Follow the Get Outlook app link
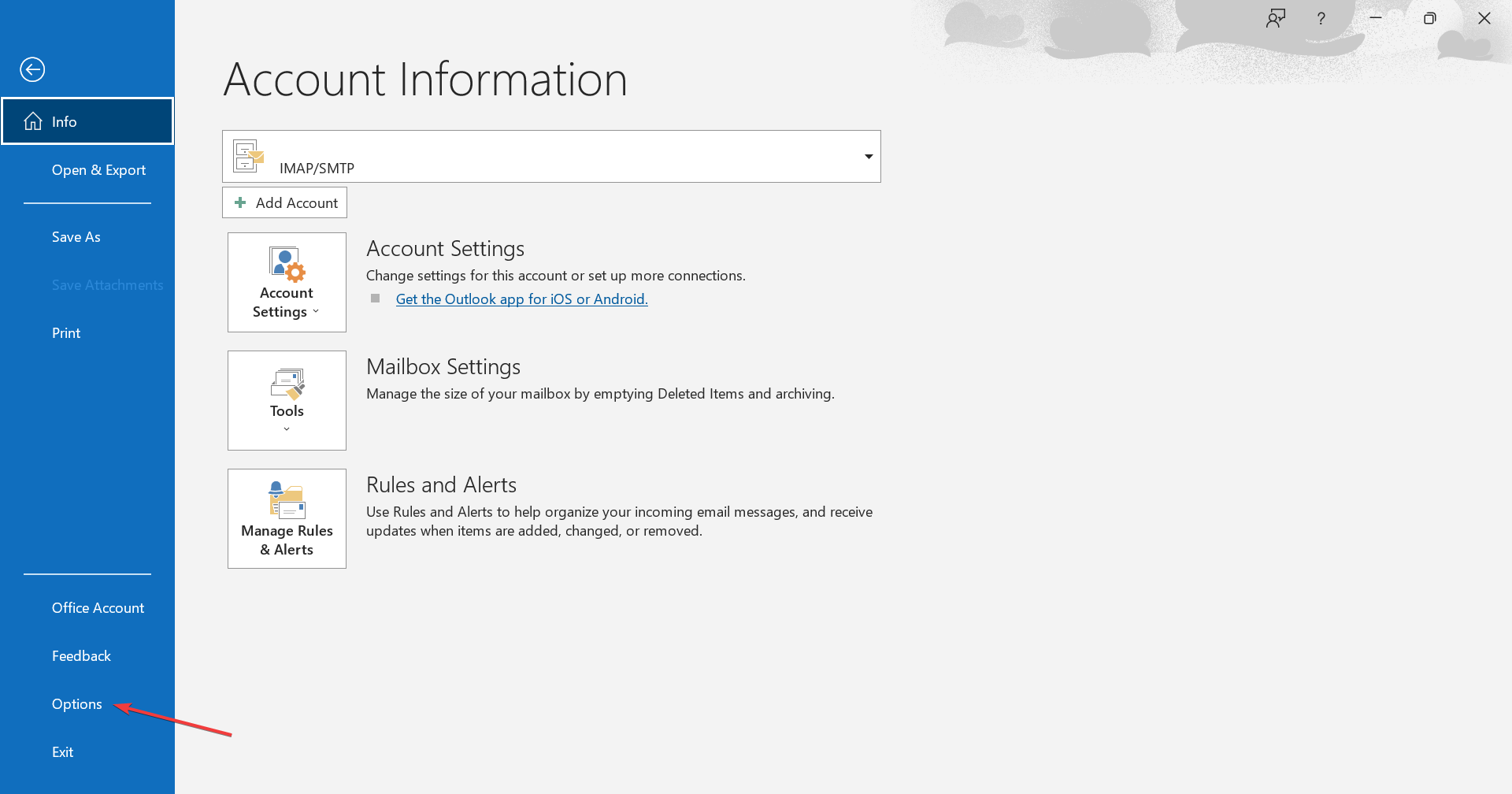Viewport: 1512px width, 794px height. (x=521, y=299)
